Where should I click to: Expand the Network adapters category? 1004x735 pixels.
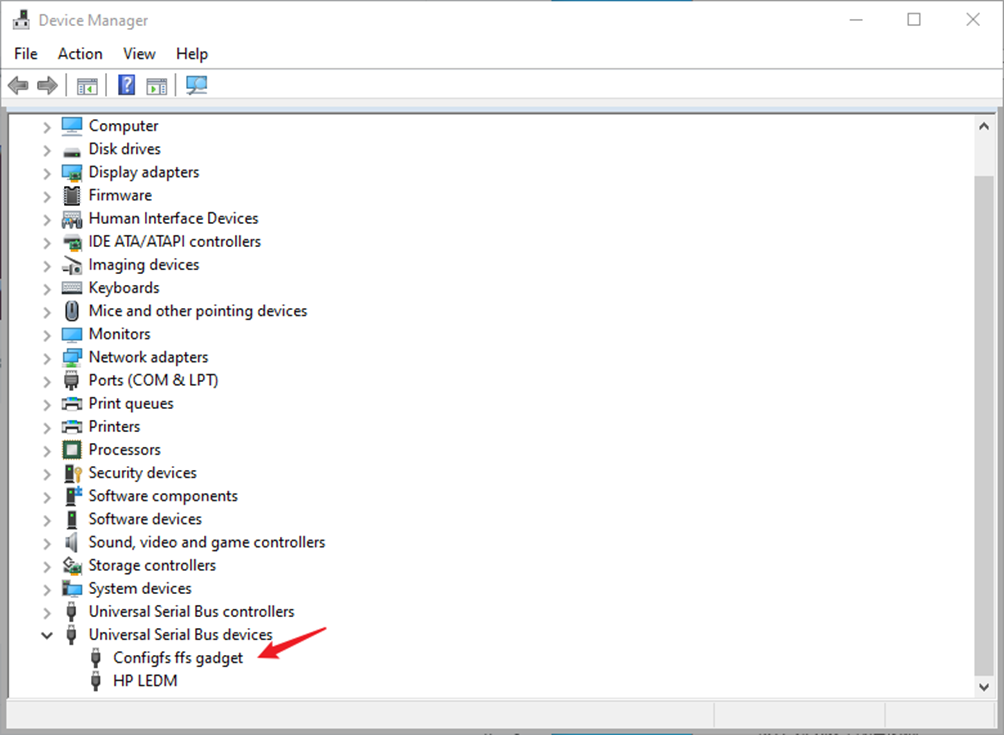pyautogui.click(x=46, y=357)
